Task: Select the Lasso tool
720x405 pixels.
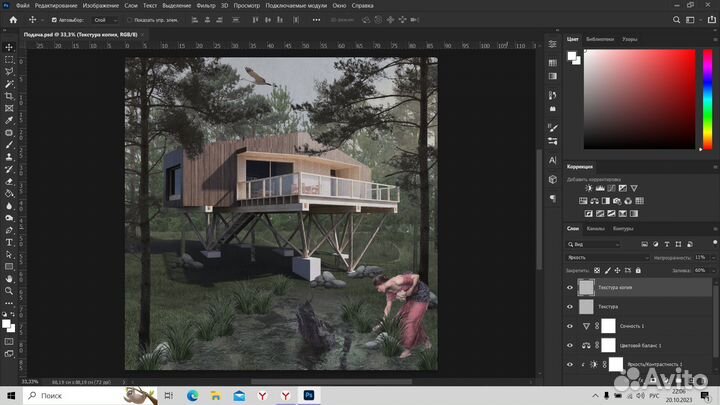Action: coord(9,72)
